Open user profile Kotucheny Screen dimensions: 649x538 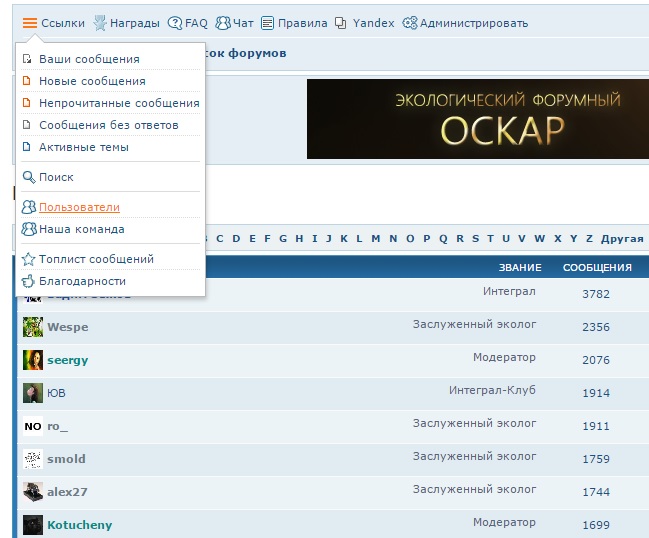[79, 525]
